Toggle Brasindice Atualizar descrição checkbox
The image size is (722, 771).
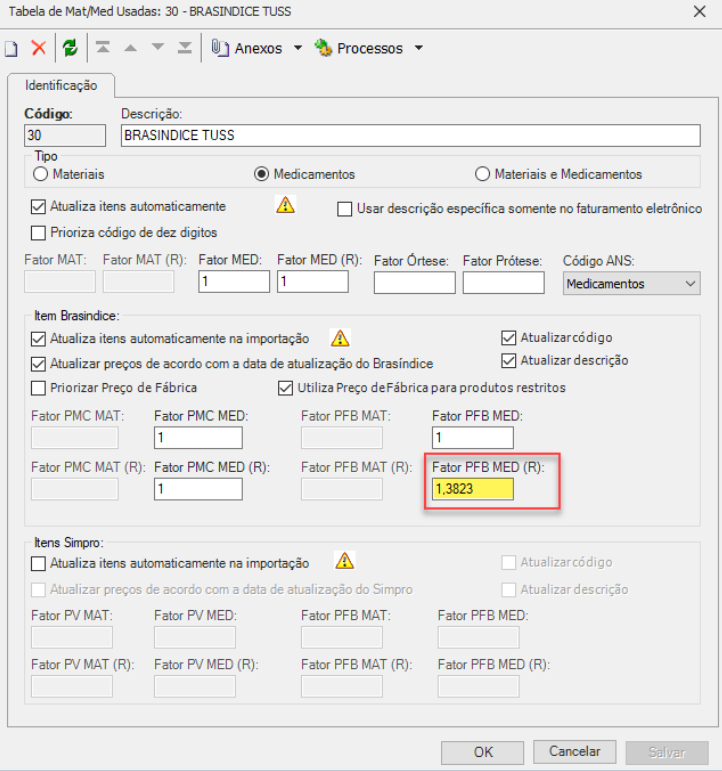tap(509, 360)
